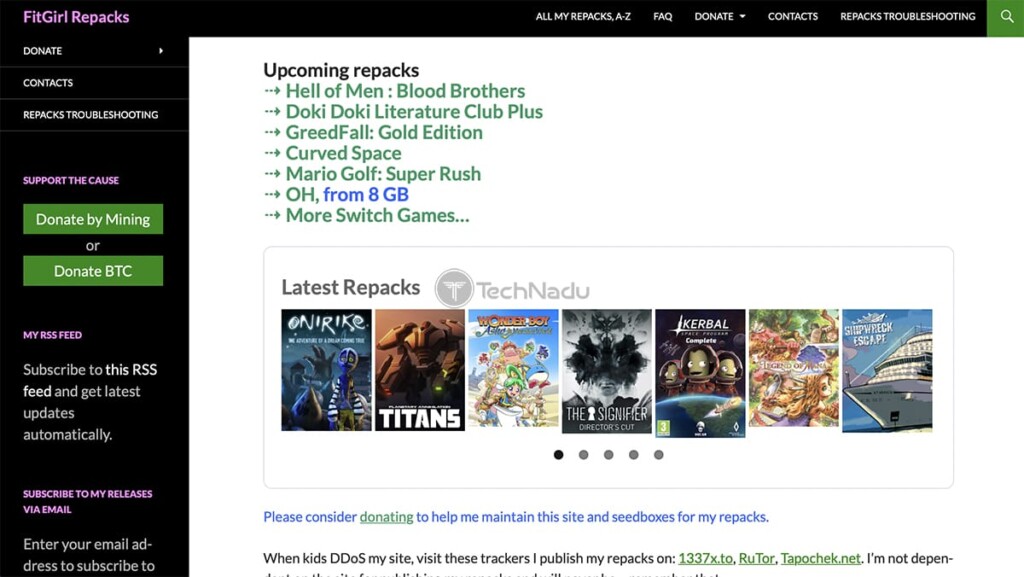Select the fourth carousel page dot
The width and height of the screenshot is (1024, 577).
point(633,455)
